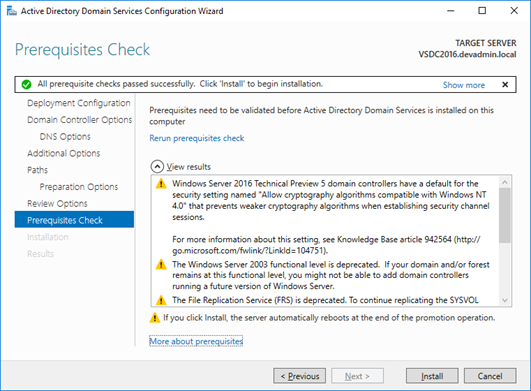Click the warning icon beside Server 2003 functional level
This screenshot has width=531, height=391.
click(161, 264)
